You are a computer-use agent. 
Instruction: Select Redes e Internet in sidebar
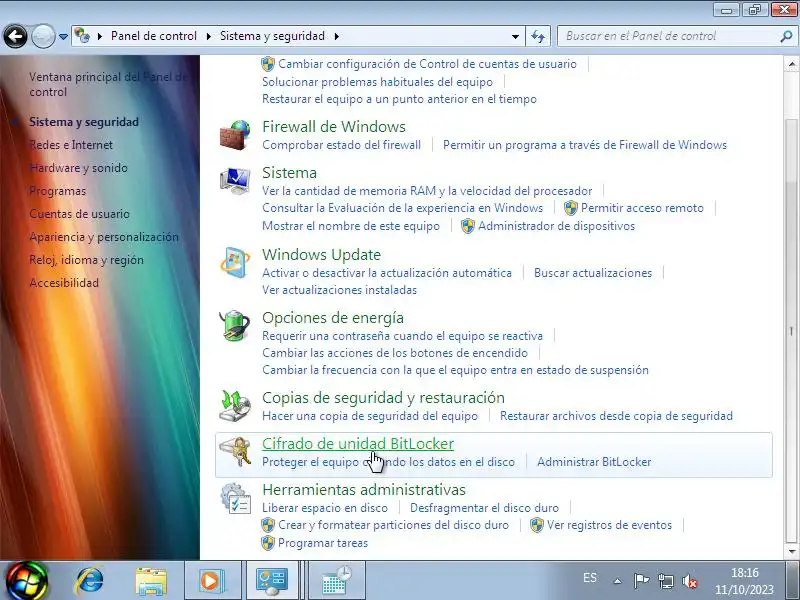[71, 145]
